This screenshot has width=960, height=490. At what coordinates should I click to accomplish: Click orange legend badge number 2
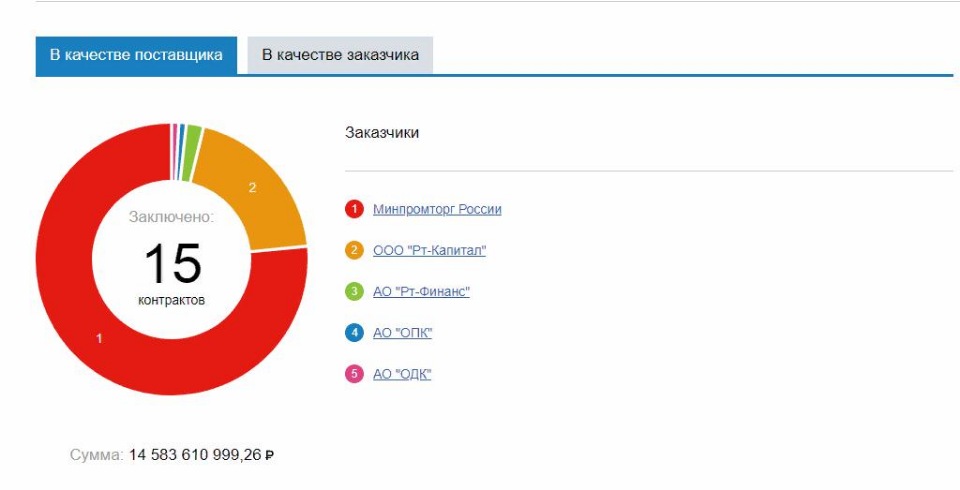click(354, 251)
